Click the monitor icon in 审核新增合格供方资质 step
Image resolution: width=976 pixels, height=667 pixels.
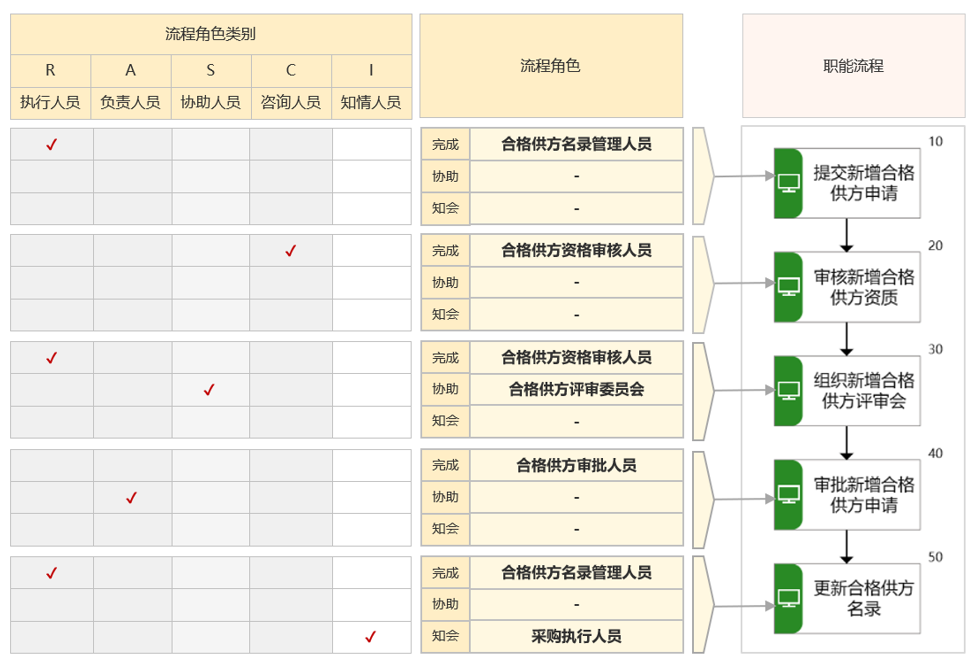click(x=789, y=287)
